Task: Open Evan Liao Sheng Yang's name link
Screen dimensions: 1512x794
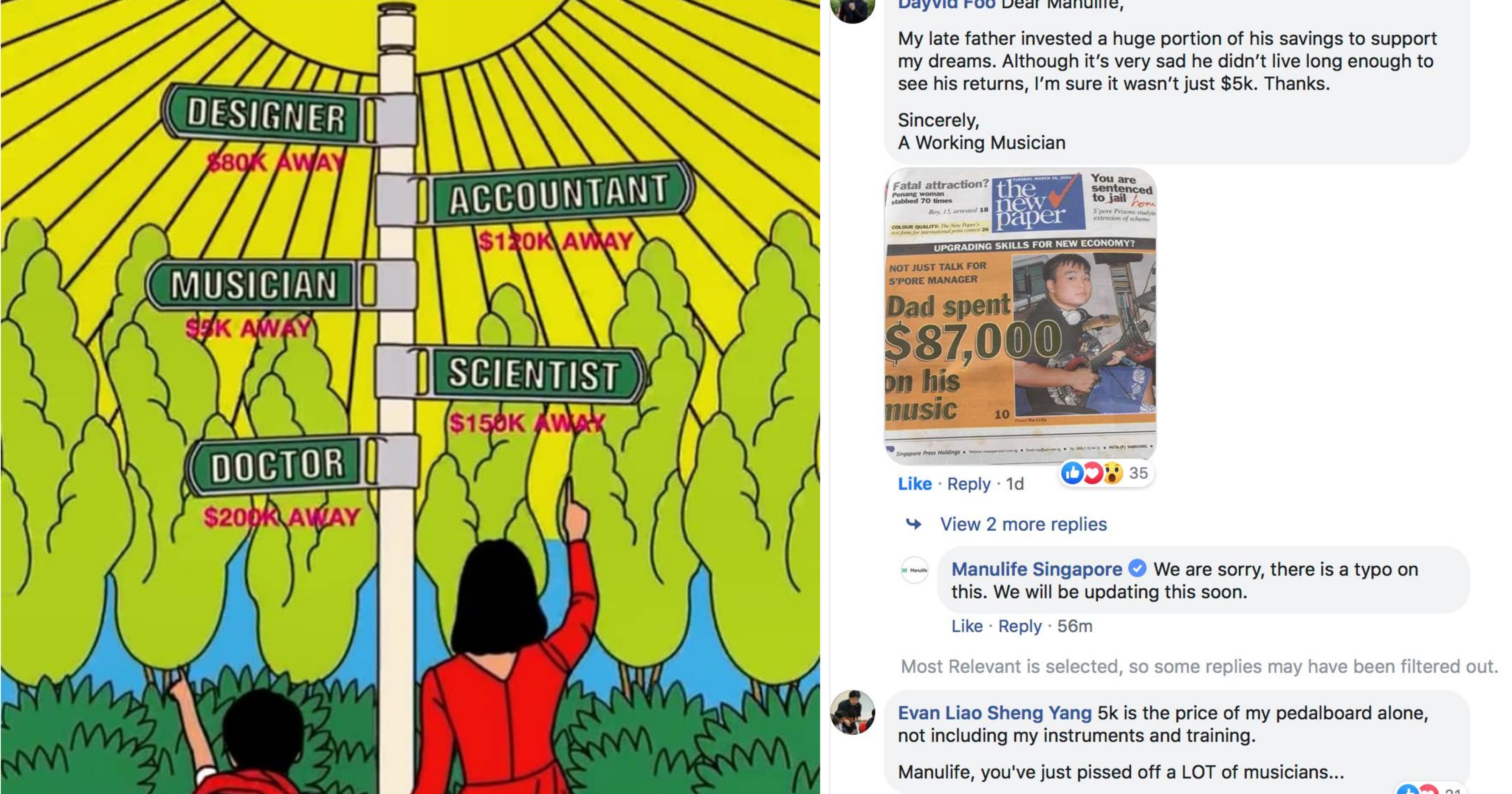Action: tap(994, 713)
